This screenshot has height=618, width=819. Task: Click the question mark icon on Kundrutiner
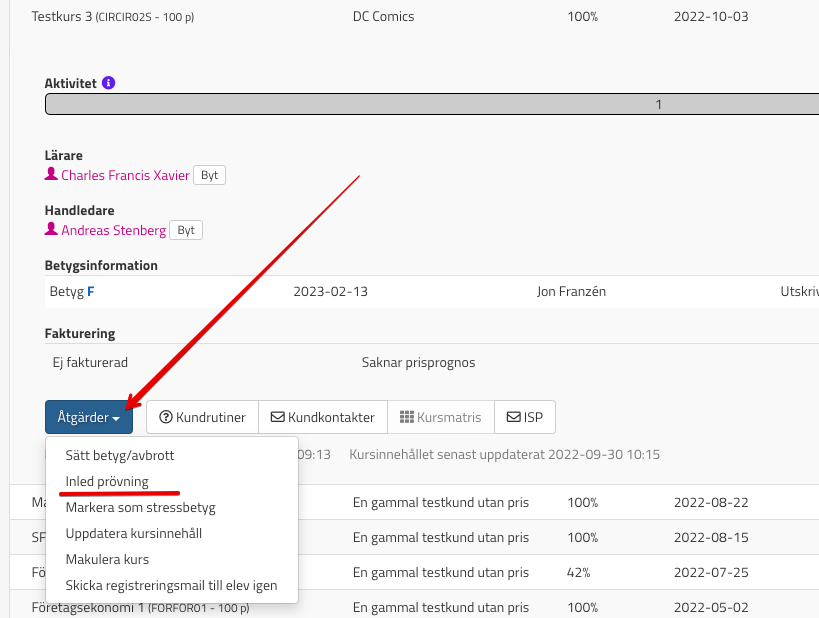pos(166,417)
